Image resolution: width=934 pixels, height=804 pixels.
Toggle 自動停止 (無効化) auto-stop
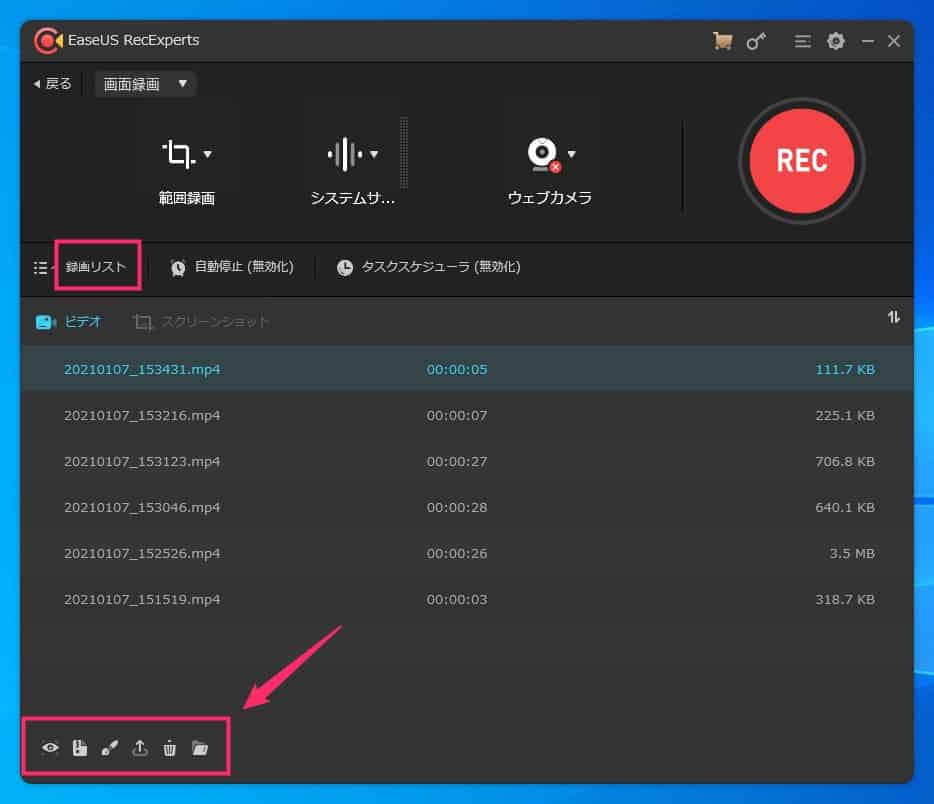(x=232, y=267)
